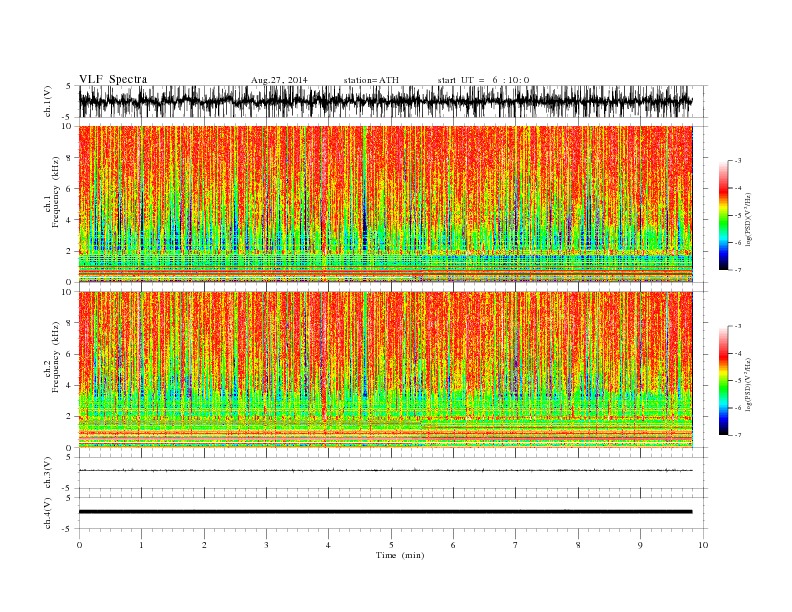This screenshot has height=612, width=792.
Task: Click the time axis tick label "9"
Action: click(x=640, y=545)
